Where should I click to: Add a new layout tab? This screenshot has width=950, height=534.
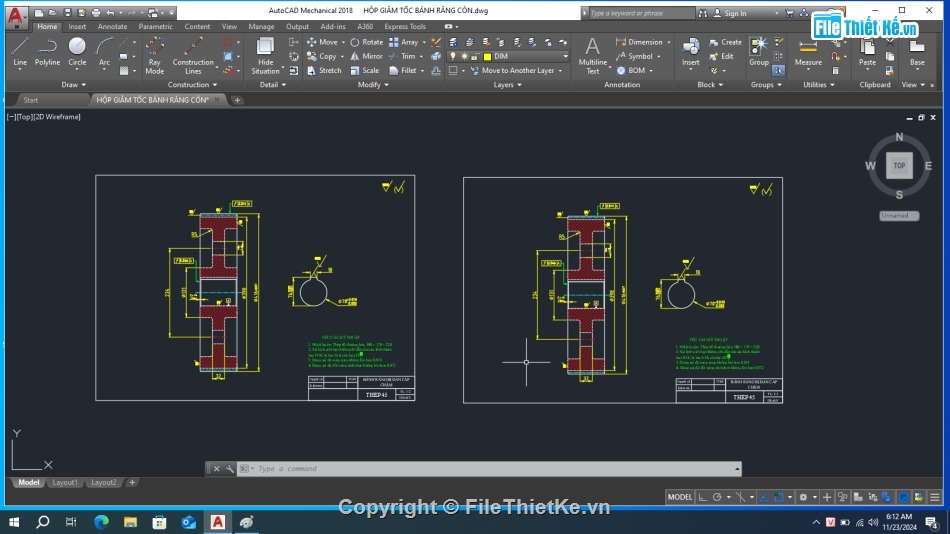pos(132,482)
